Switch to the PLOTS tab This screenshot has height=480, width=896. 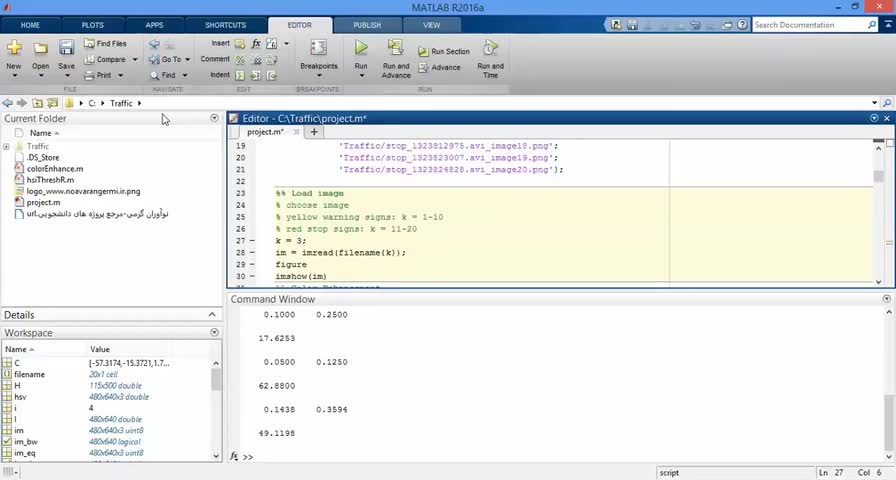(93, 25)
